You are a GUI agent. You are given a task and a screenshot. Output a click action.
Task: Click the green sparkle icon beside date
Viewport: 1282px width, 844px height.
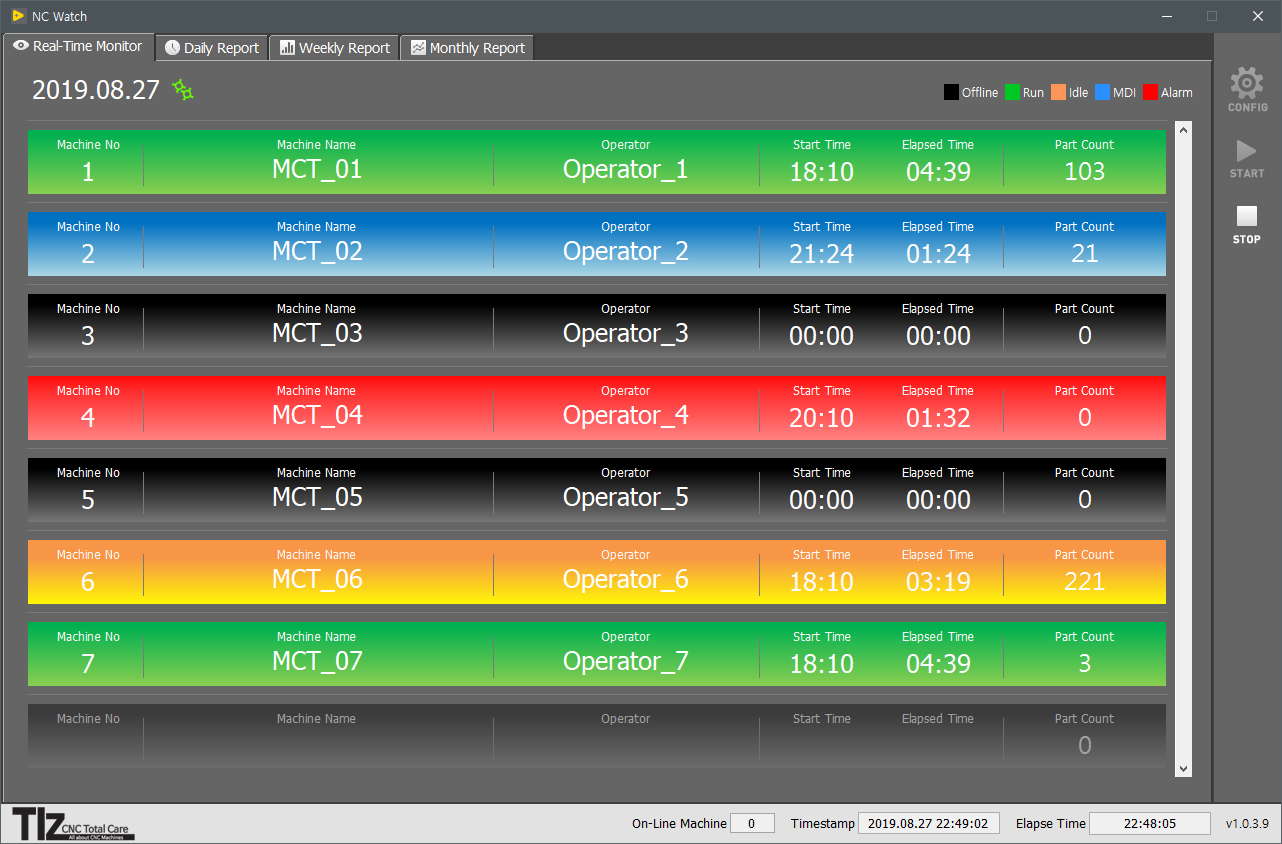coord(183,90)
